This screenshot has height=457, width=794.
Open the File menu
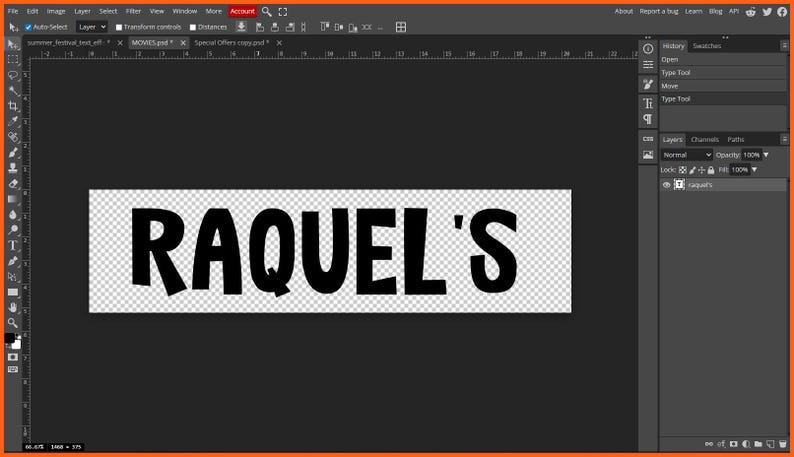point(13,11)
